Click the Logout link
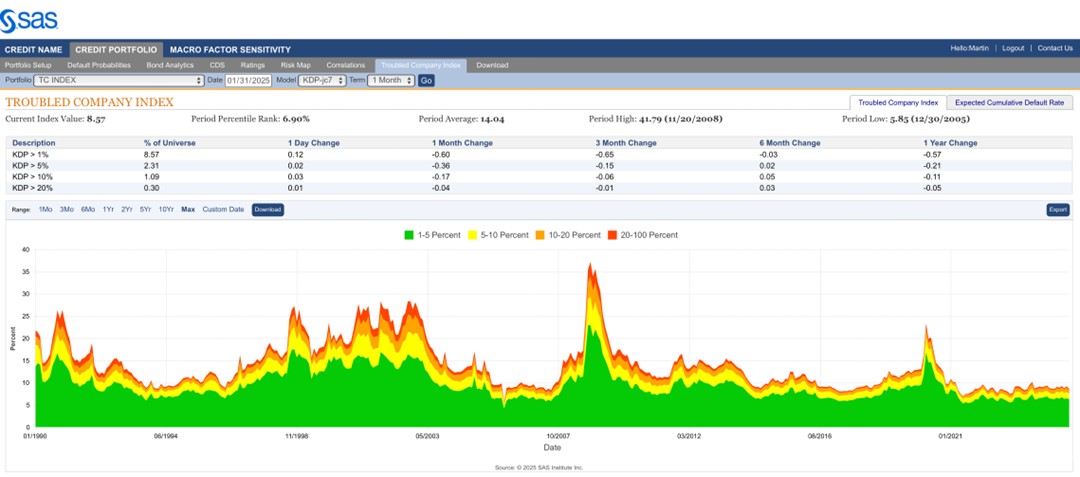 pos(1013,48)
